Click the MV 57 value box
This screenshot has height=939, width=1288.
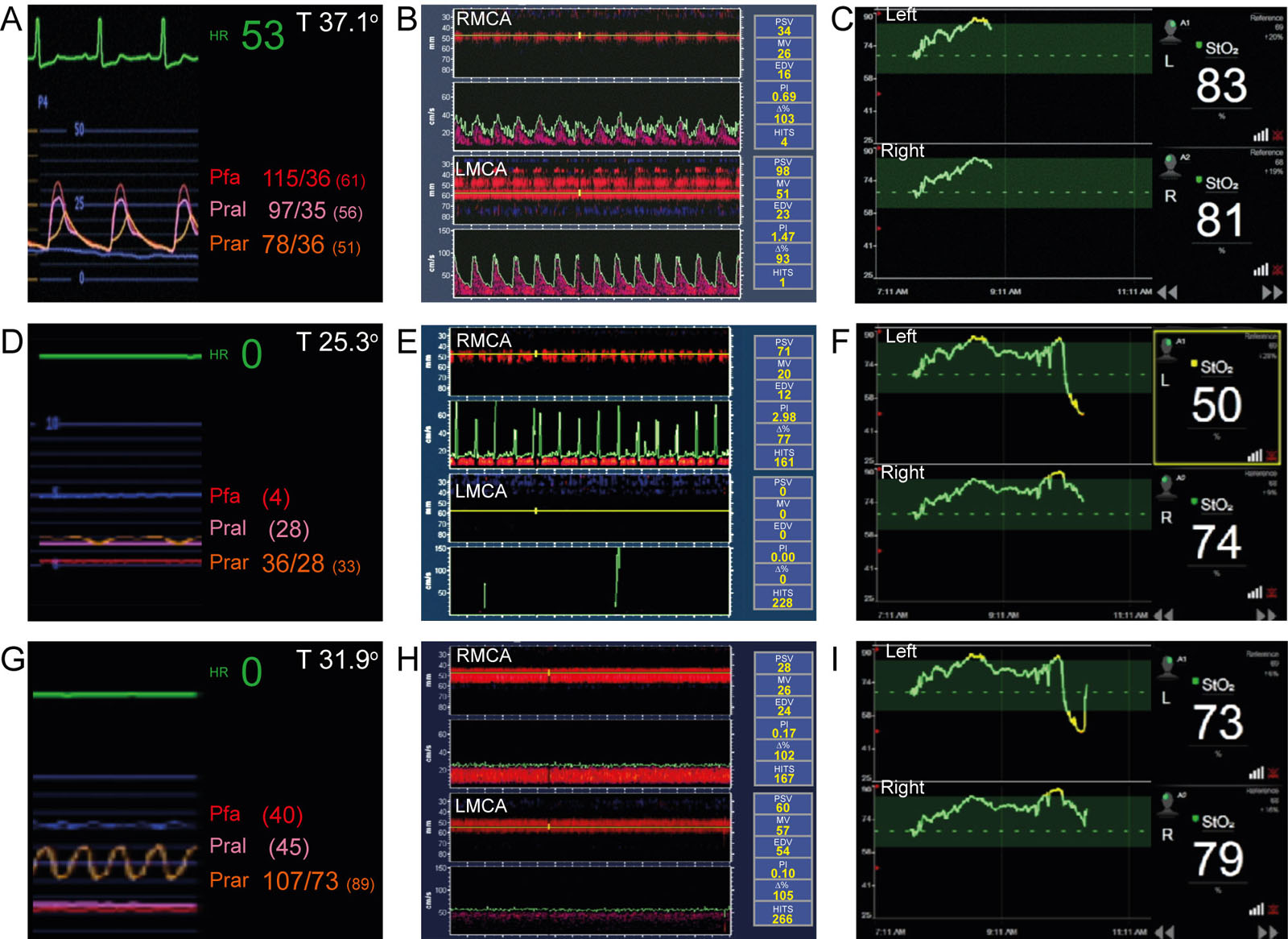(782, 826)
